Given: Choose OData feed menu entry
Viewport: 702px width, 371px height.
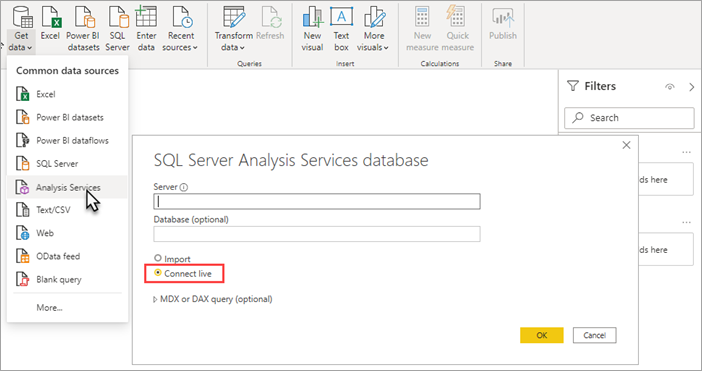Looking at the screenshot, I should pos(67,256).
